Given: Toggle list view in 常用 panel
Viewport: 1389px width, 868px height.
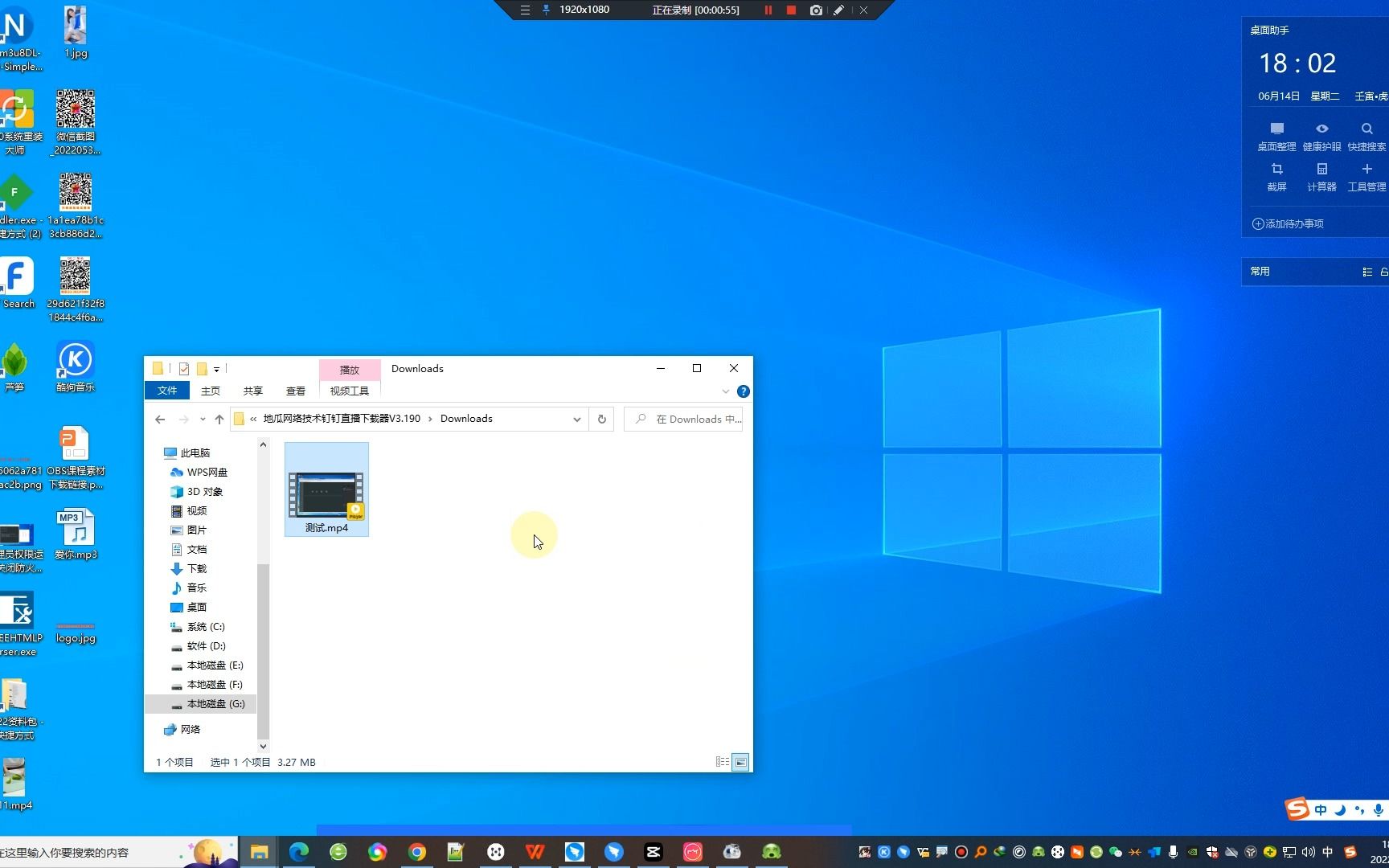Looking at the screenshot, I should (x=1367, y=272).
